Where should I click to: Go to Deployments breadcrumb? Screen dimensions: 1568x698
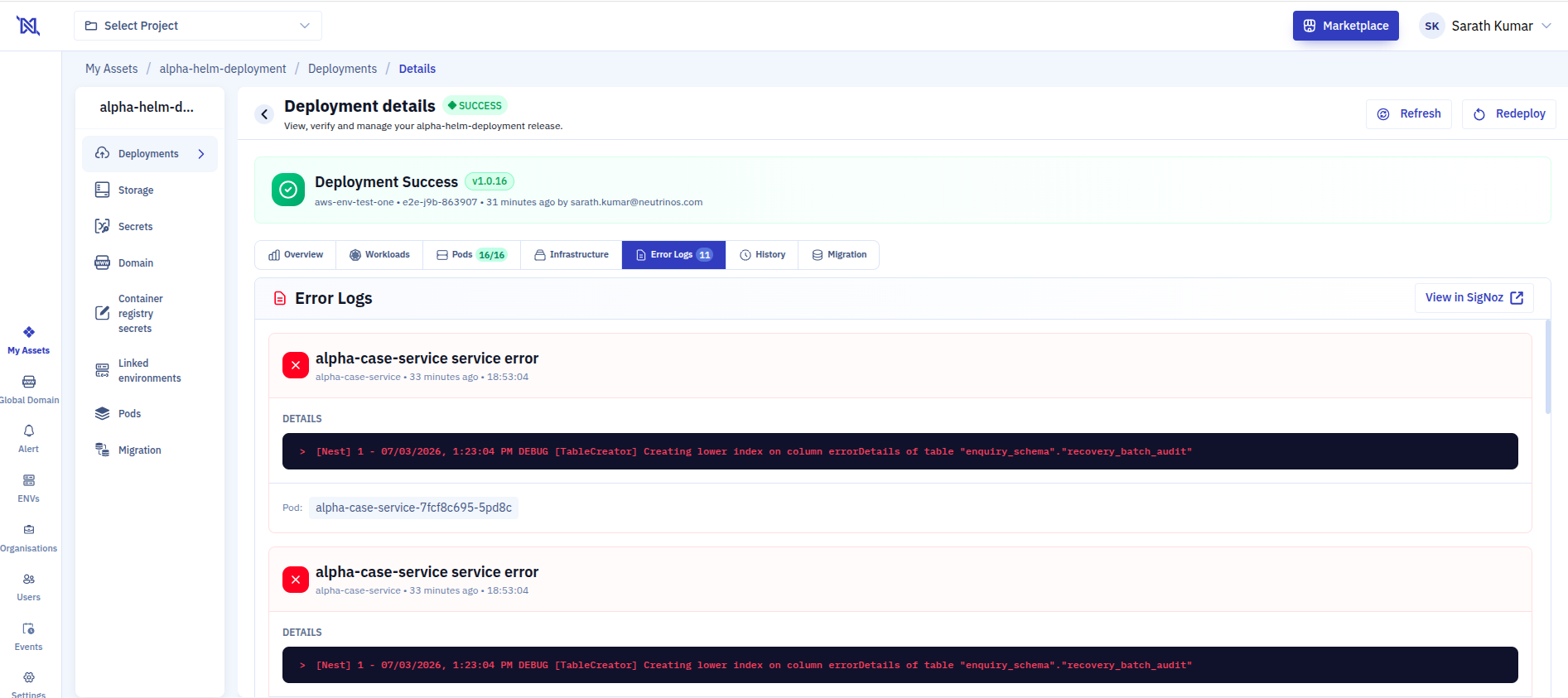coord(342,69)
